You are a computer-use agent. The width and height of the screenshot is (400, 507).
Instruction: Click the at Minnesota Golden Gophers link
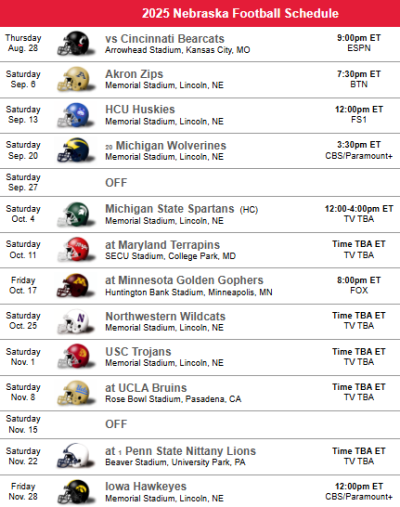pos(184,280)
